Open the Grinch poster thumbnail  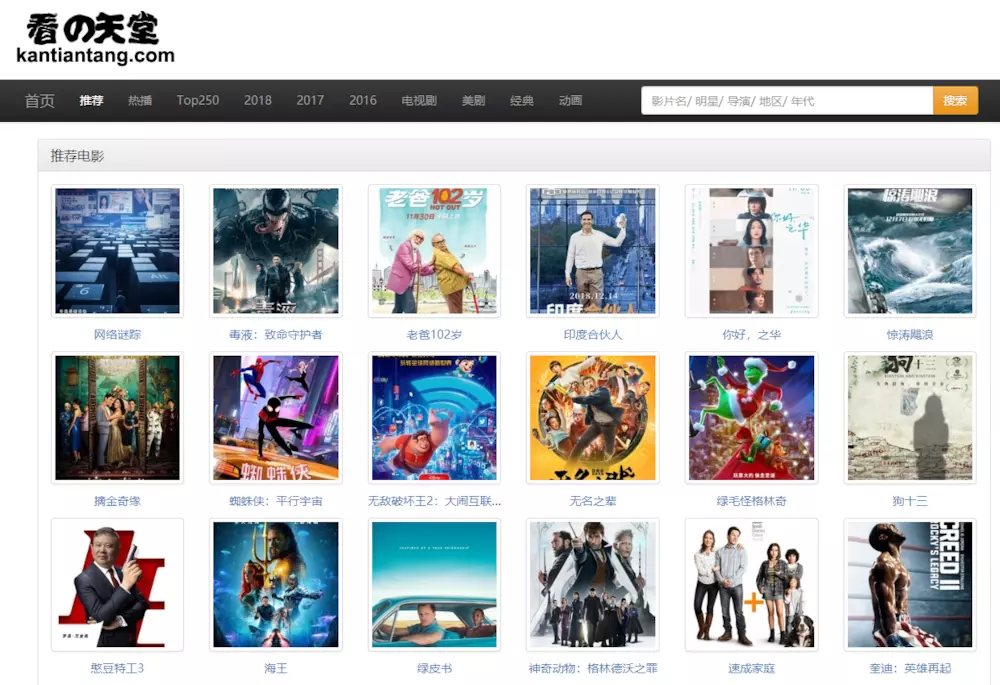[751, 418]
